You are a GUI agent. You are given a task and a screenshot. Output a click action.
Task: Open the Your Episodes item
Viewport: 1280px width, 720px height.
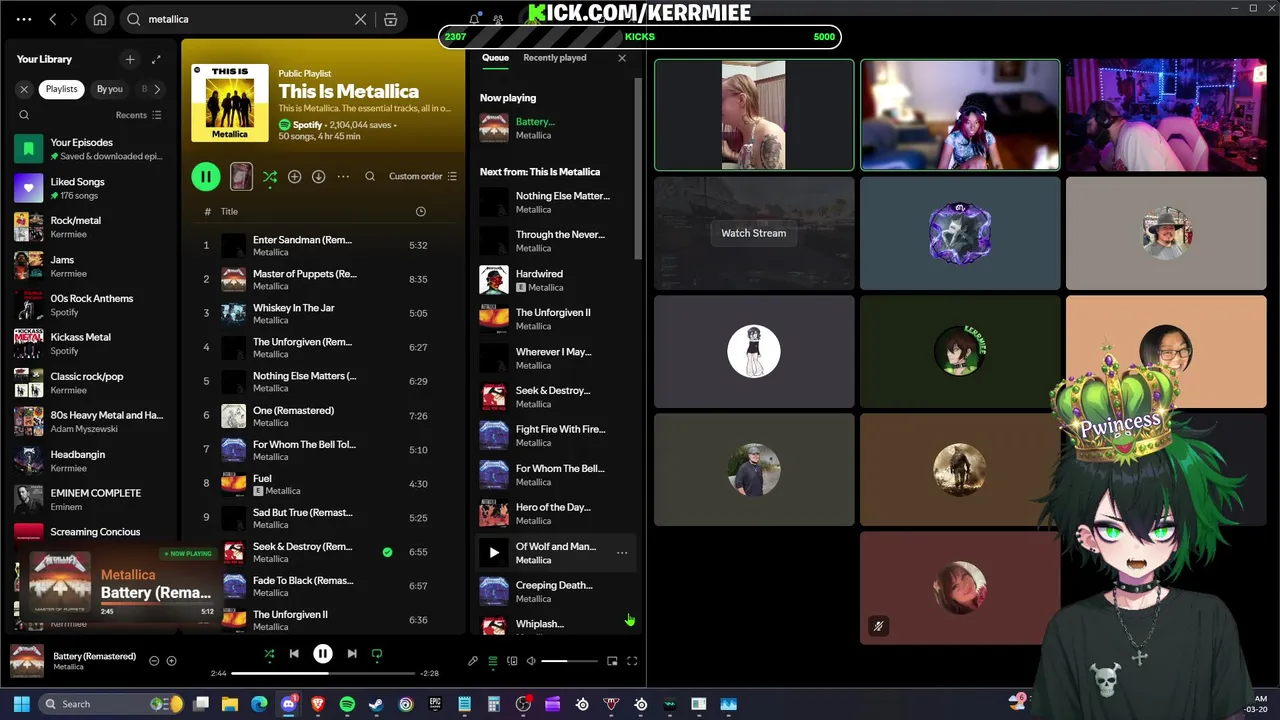pyautogui.click(x=90, y=149)
